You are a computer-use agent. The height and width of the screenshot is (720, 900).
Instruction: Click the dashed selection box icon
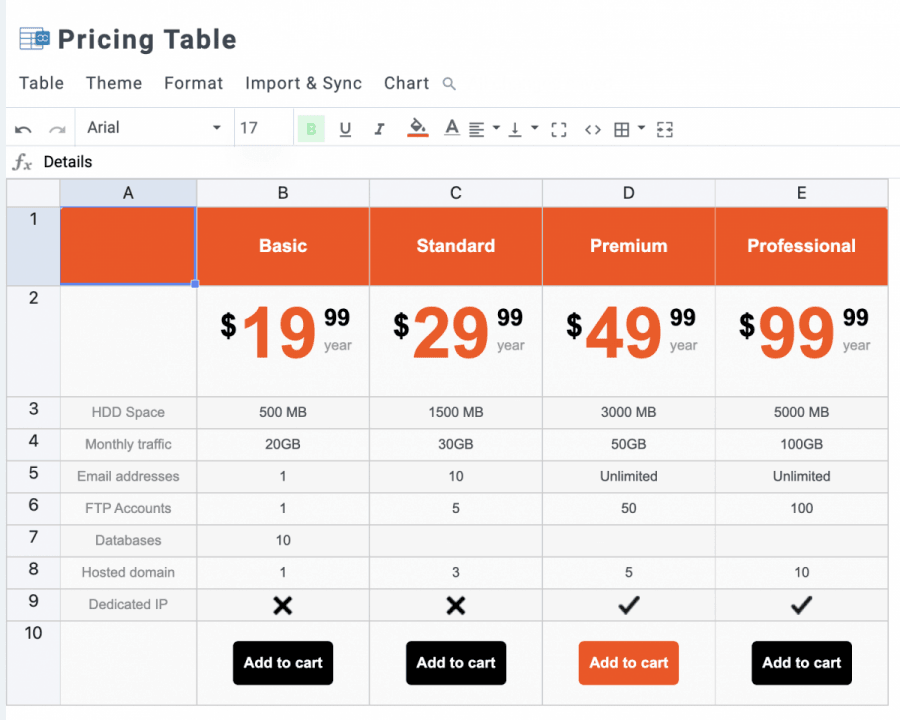666,129
